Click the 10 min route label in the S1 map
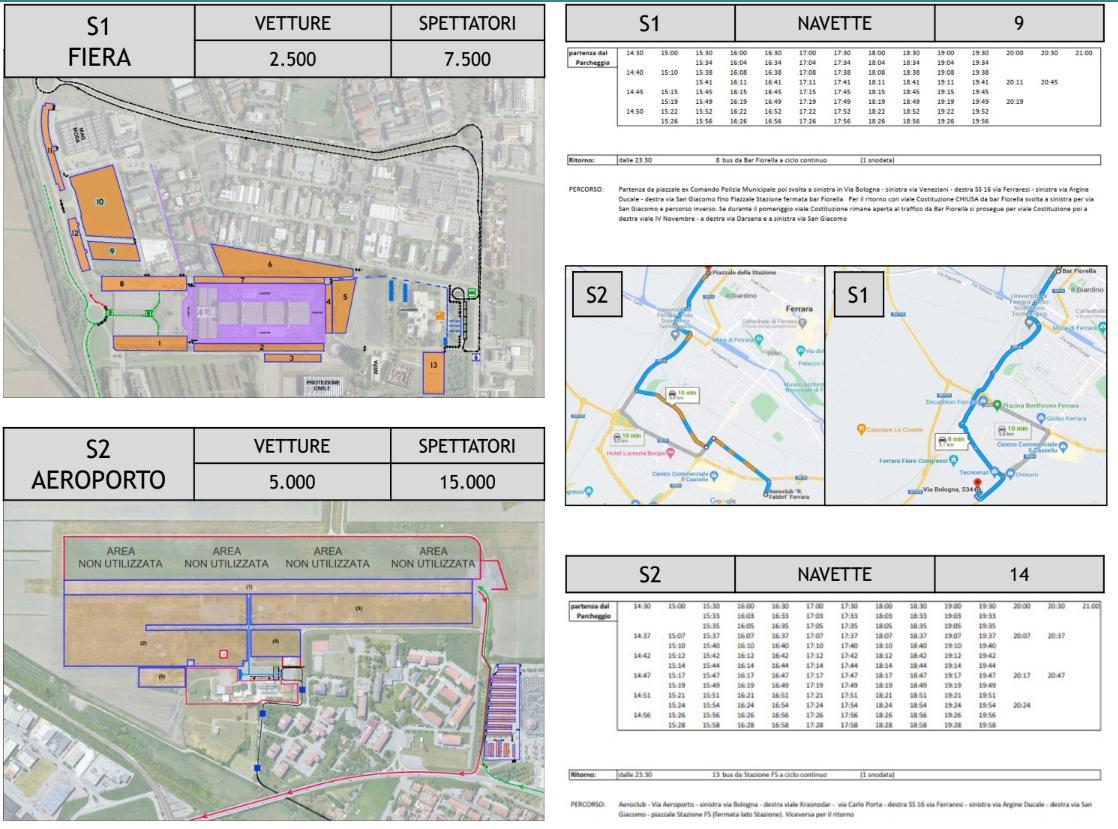Viewport: 1118px width, 829px height. coord(1012,431)
